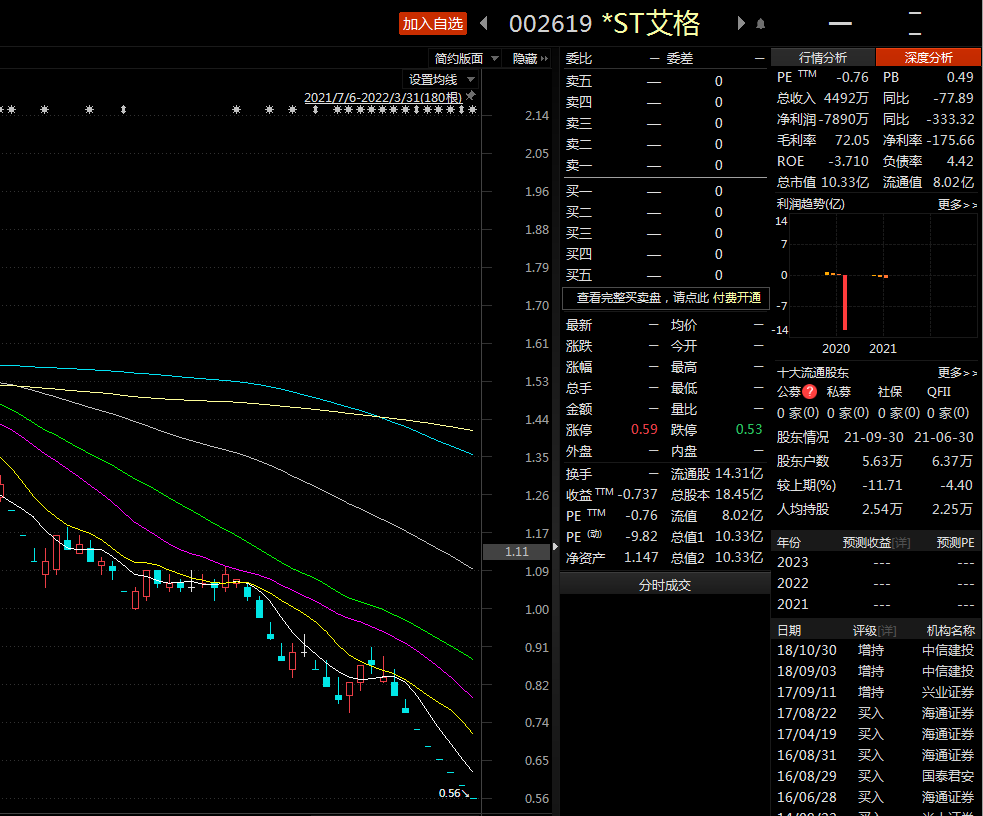Select the 买五 order book row
Image resolution: width=983 pixels, height=816 pixels.
[665, 275]
